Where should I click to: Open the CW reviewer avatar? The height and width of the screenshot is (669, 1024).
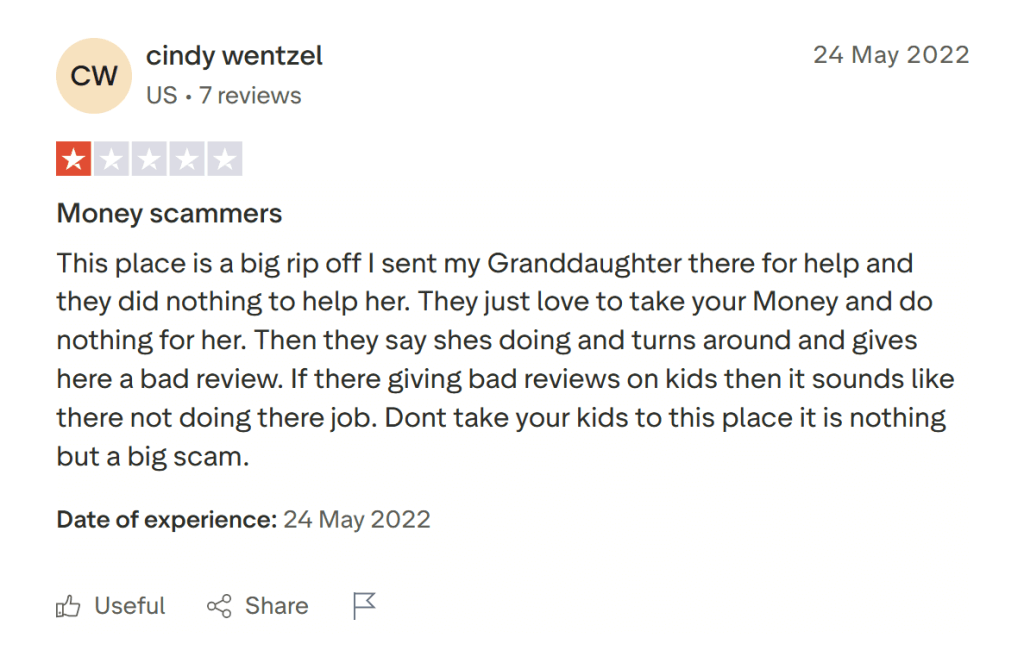95,75
